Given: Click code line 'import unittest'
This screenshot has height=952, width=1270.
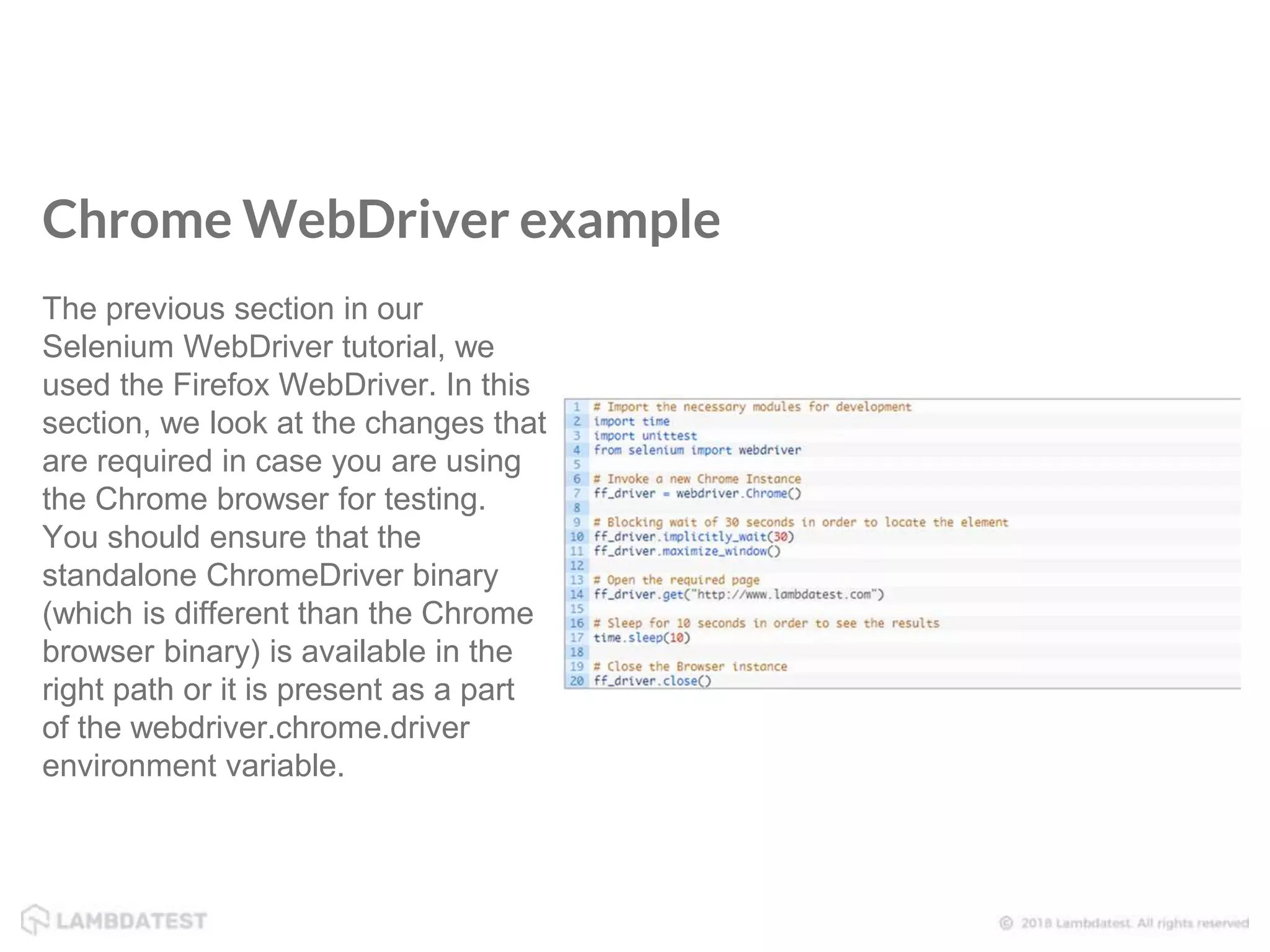Looking at the screenshot, I should [645, 436].
